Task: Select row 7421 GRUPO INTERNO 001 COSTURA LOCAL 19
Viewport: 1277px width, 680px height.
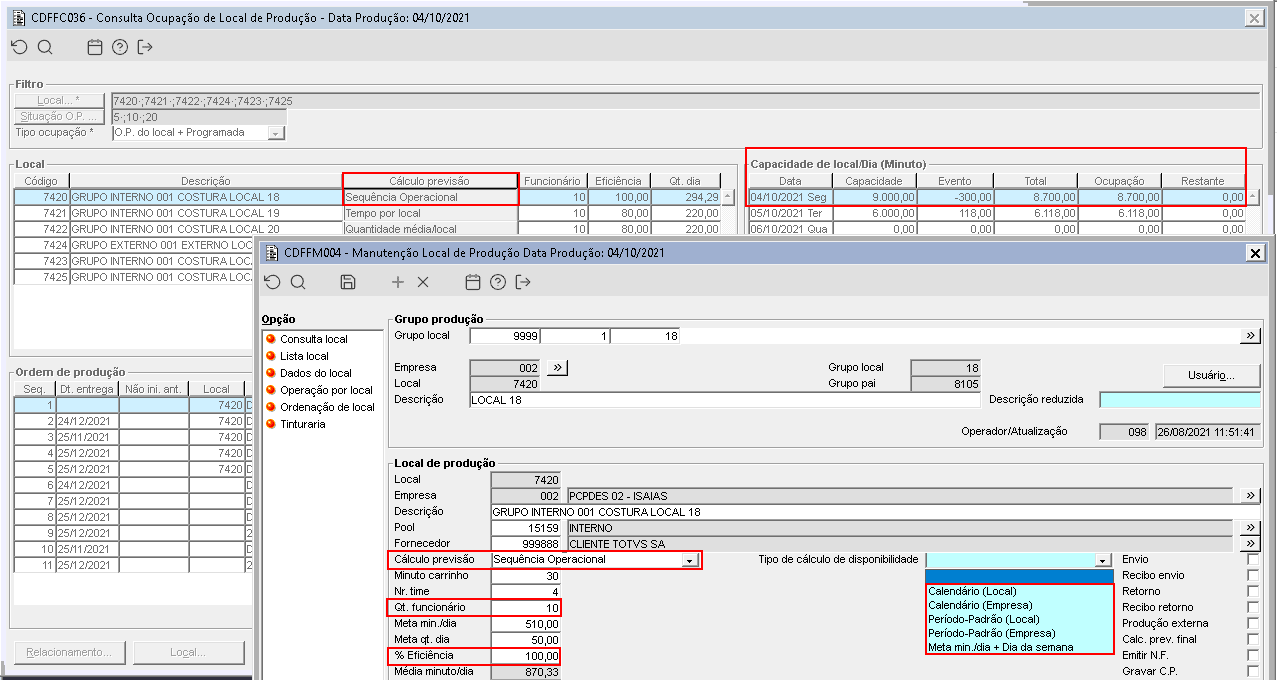Action: (x=368, y=213)
